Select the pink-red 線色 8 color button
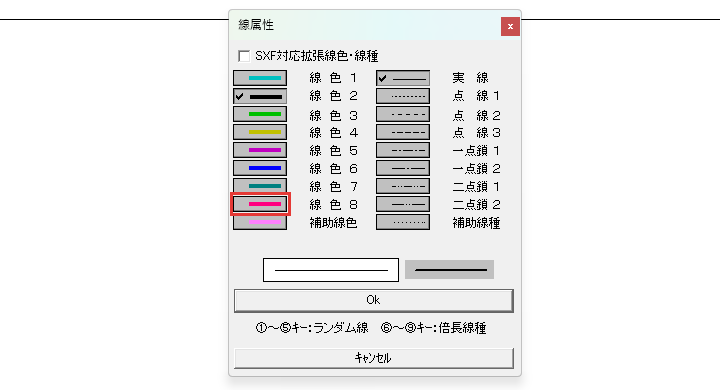This screenshot has width=720, height=390. [260, 204]
